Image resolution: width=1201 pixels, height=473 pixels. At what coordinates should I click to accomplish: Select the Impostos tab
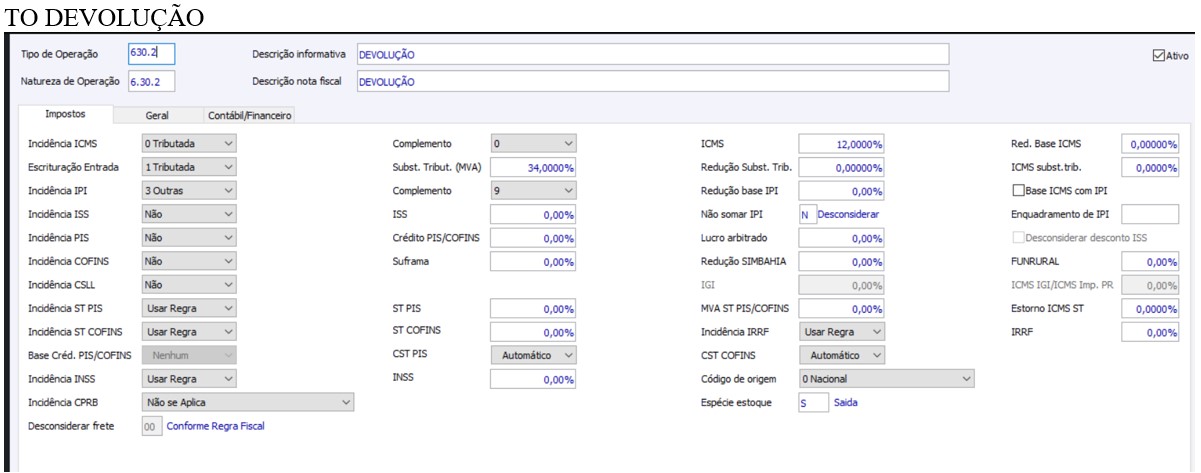click(x=65, y=115)
